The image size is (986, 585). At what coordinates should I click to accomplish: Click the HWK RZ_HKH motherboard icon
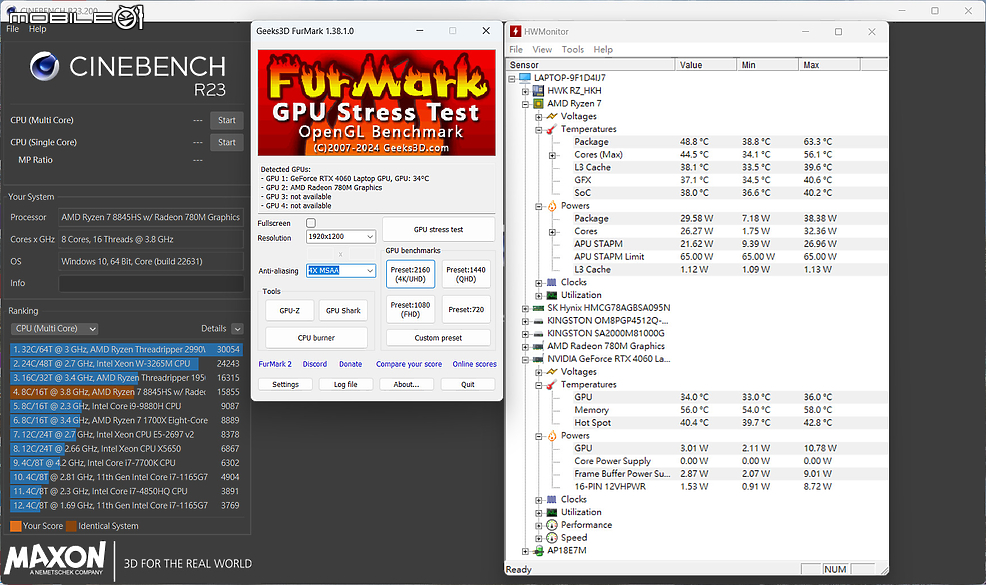click(538, 91)
